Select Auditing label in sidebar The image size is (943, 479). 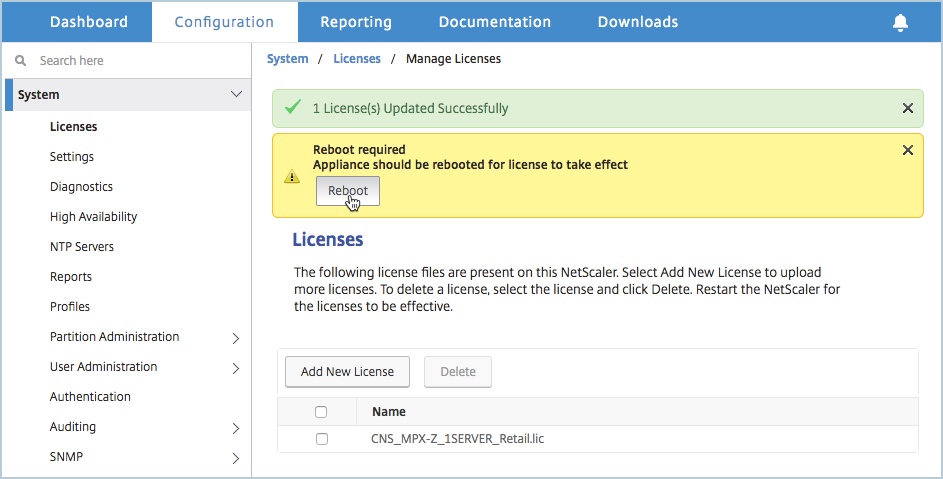pos(73,427)
